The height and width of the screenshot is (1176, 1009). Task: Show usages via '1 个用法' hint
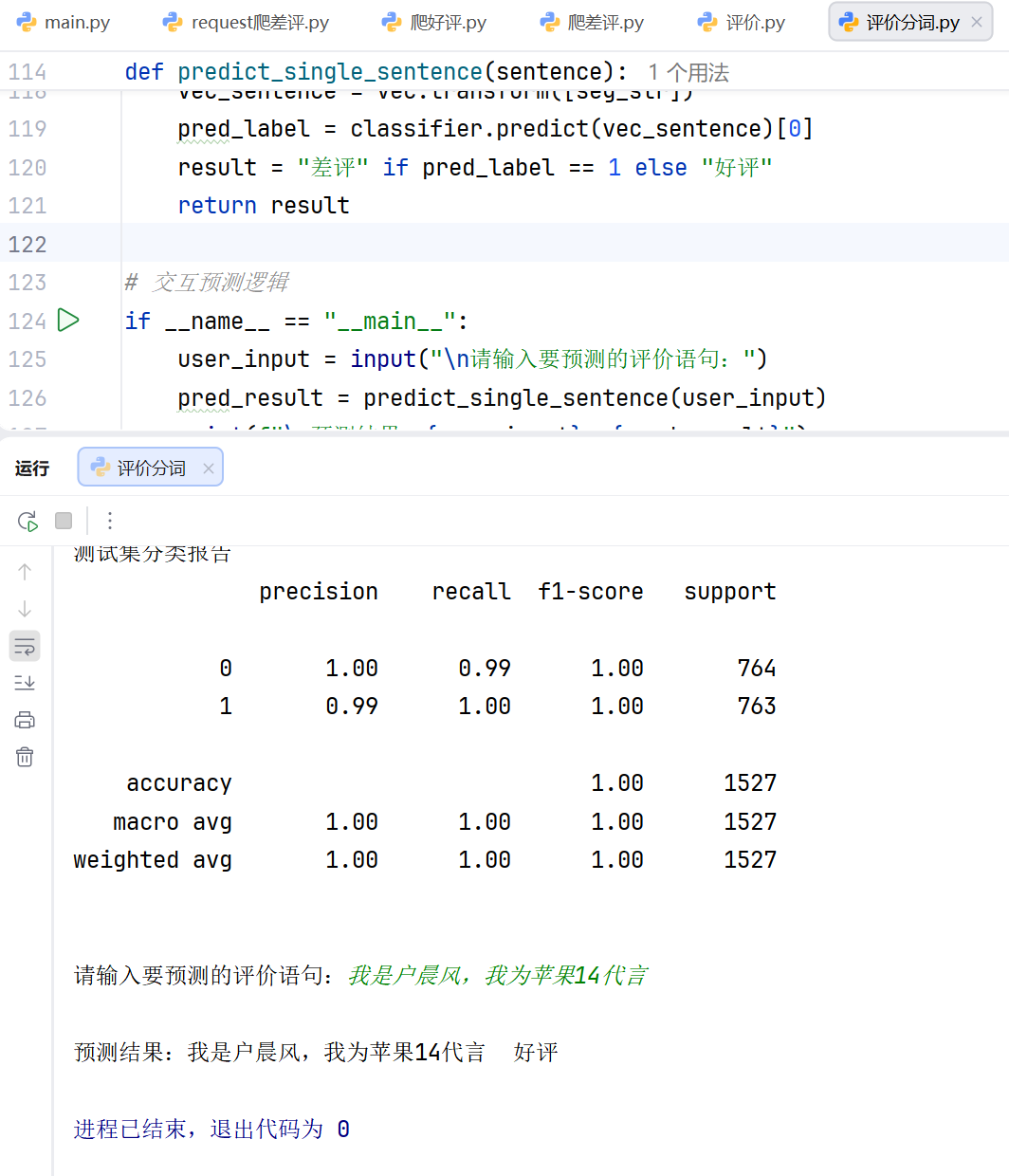[688, 72]
